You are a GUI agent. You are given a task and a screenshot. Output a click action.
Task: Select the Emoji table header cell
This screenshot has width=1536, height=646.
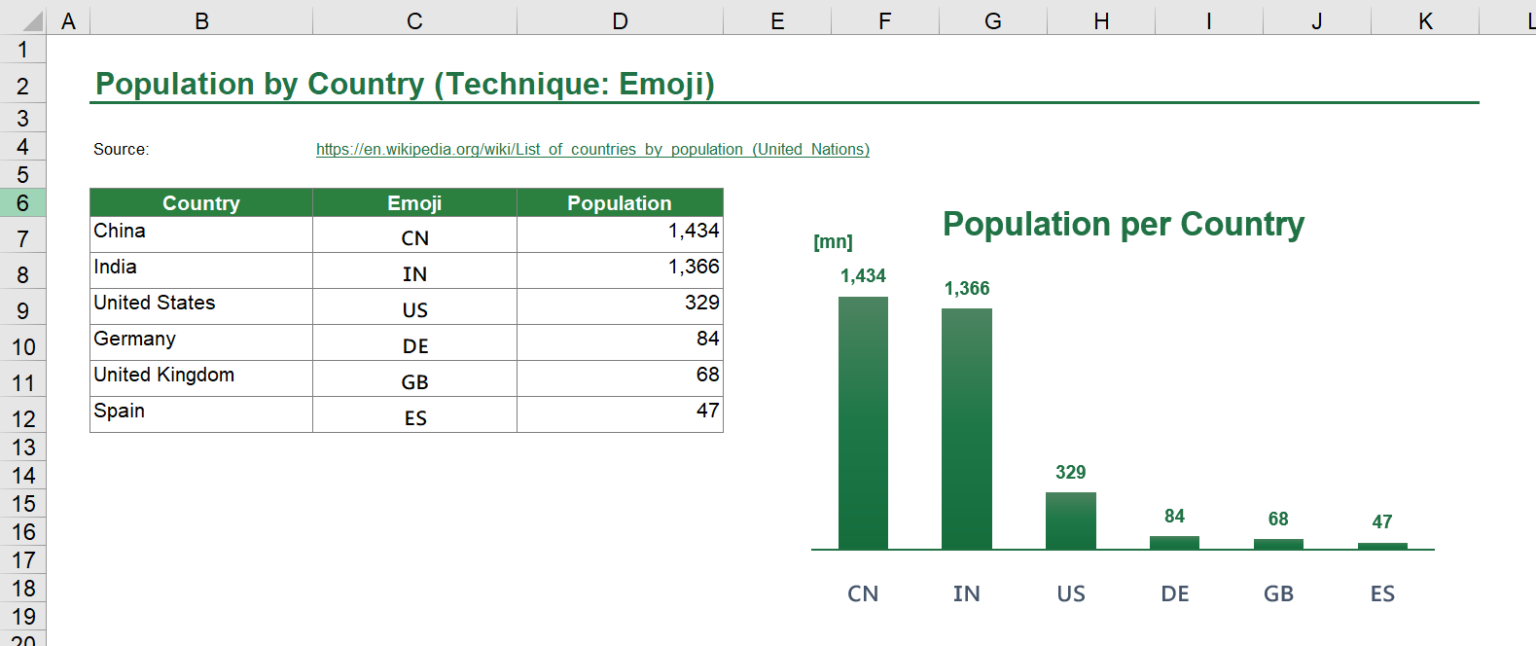point(414,203)
